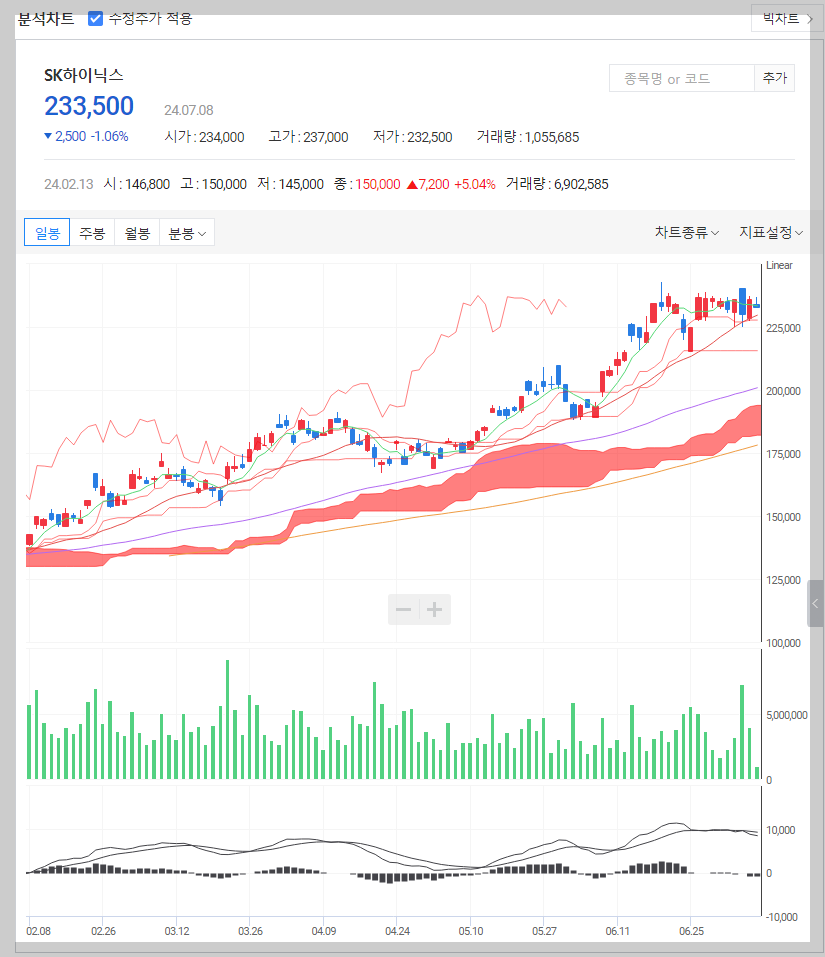This screenshot has width=825, height=957.
Task: Open the 지표설정 dropdown
Action: tap(771, 233)
